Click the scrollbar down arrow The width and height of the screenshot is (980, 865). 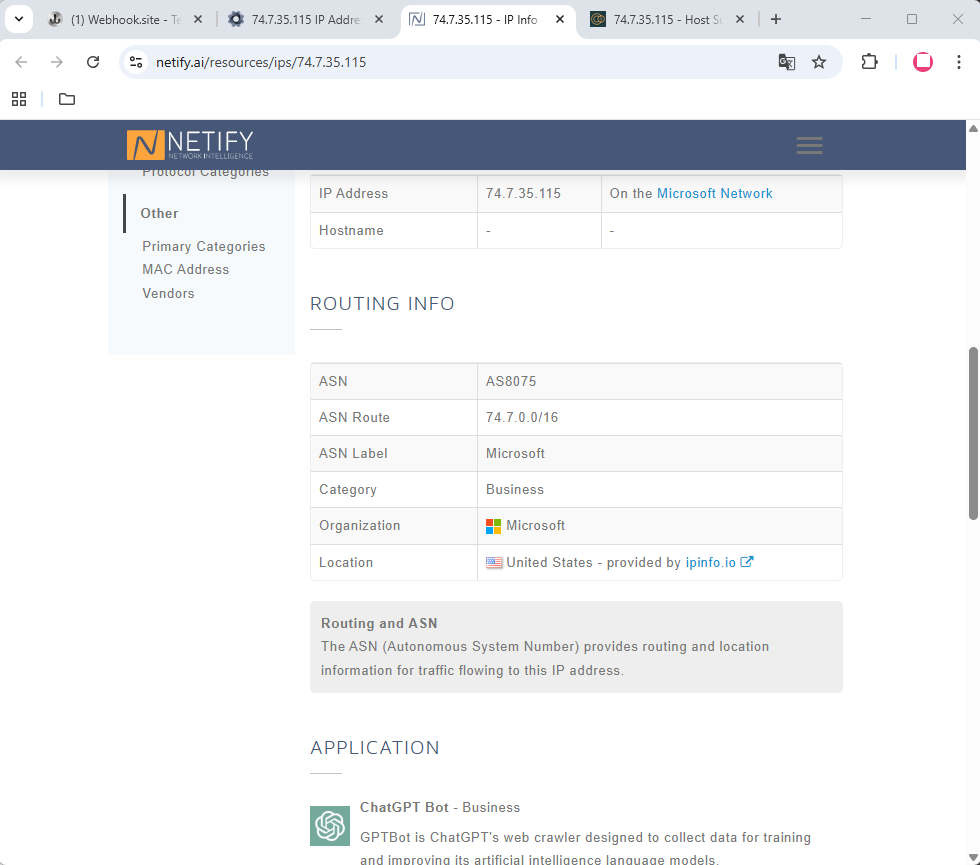[x=973, y=858]
